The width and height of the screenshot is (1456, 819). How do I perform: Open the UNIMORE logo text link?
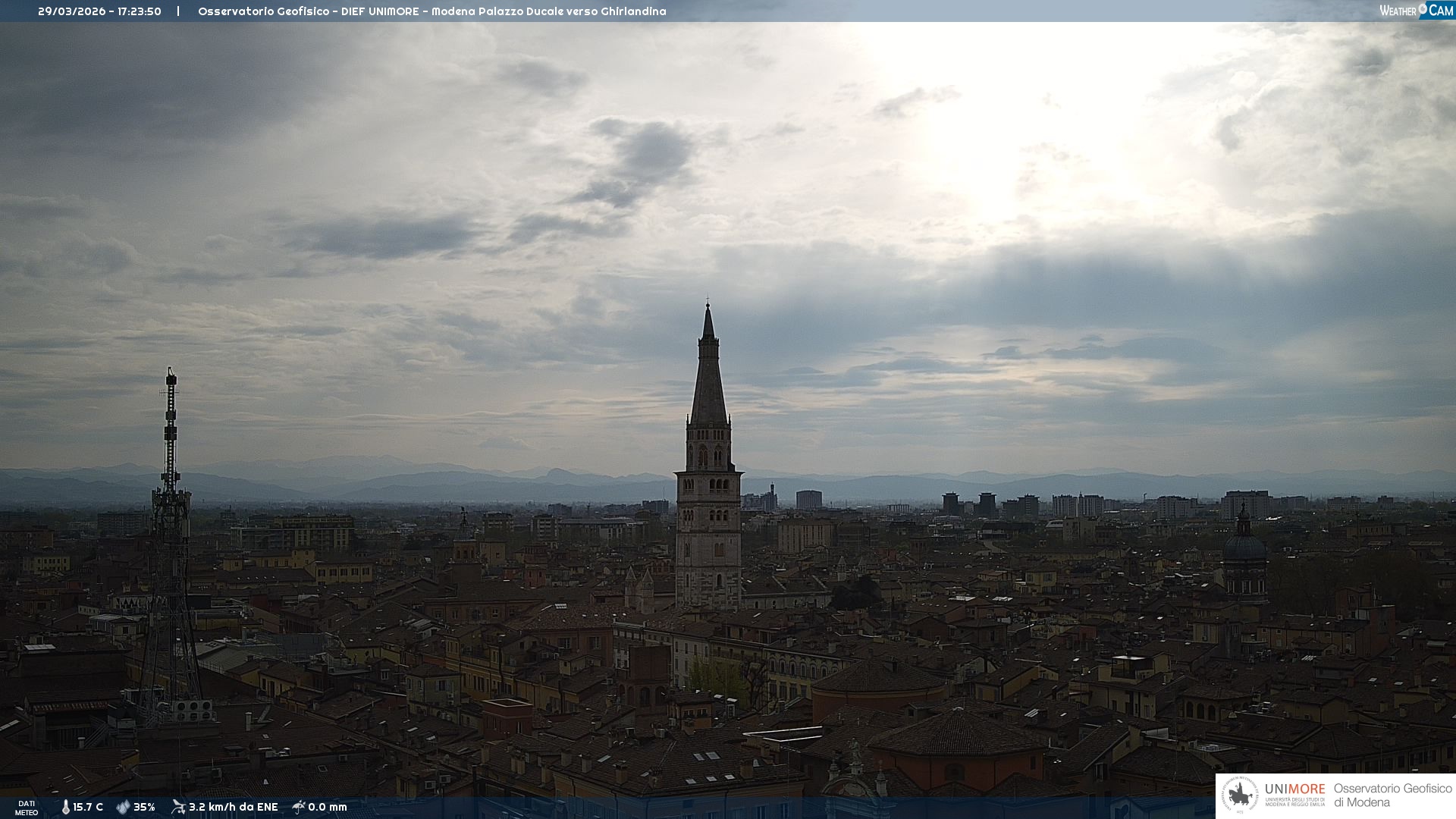pos(1294,789)
